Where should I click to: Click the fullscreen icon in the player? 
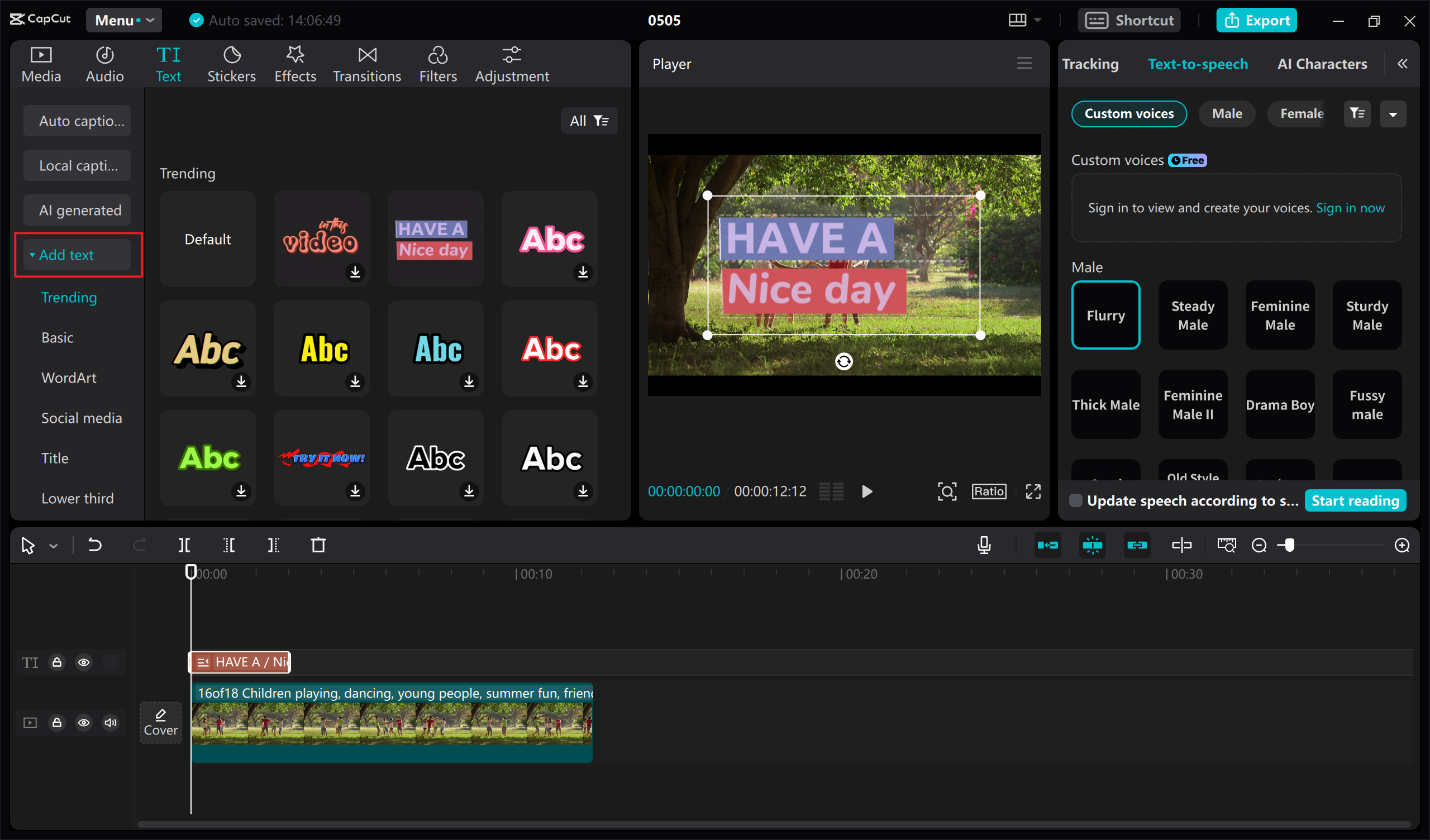point(1033,491)
